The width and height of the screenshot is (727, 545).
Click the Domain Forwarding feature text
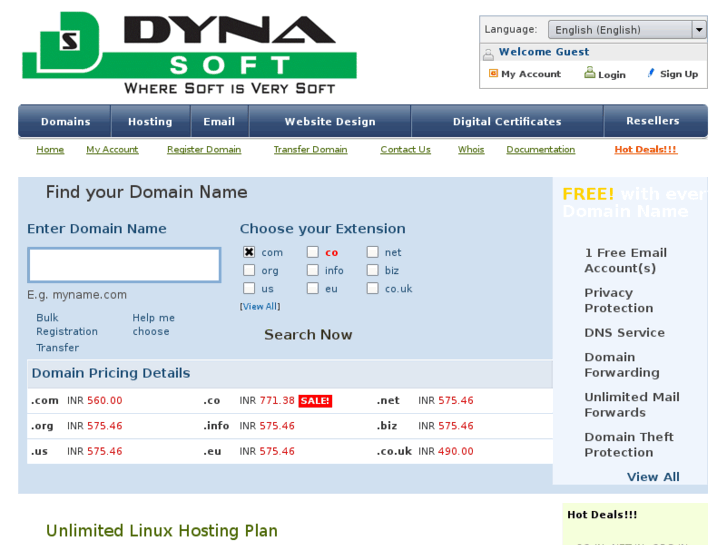pos(622,365)
